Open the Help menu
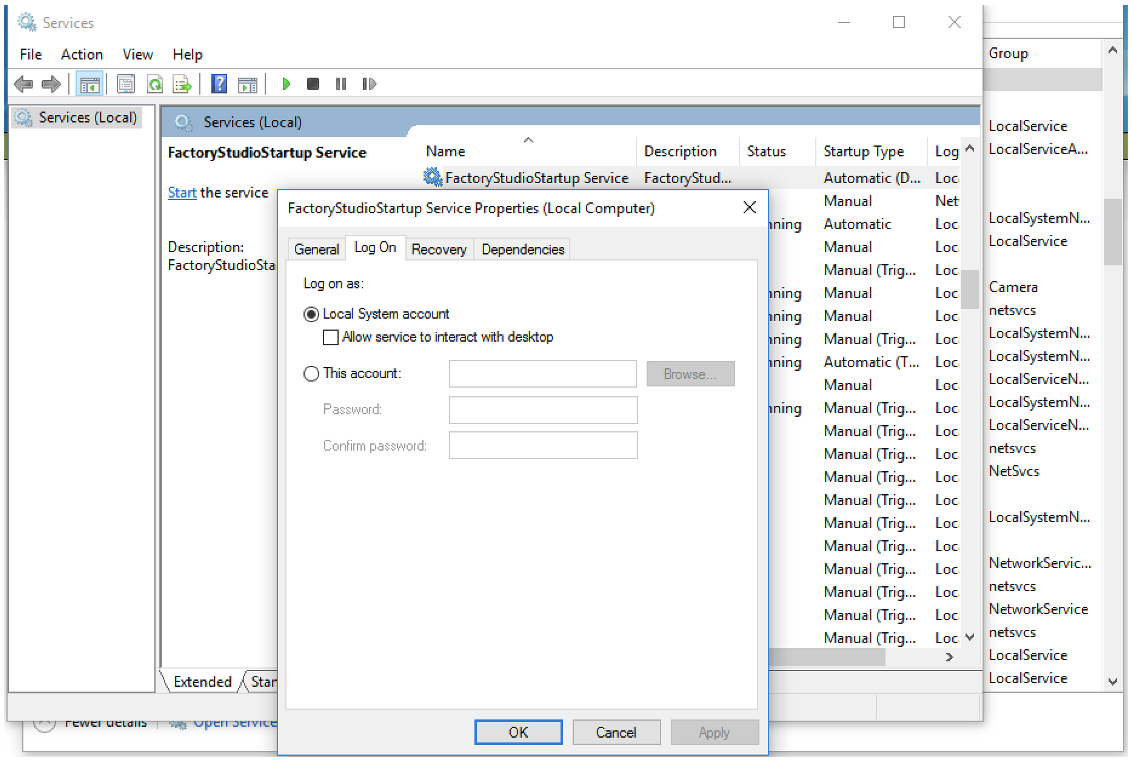 [187, 54]
